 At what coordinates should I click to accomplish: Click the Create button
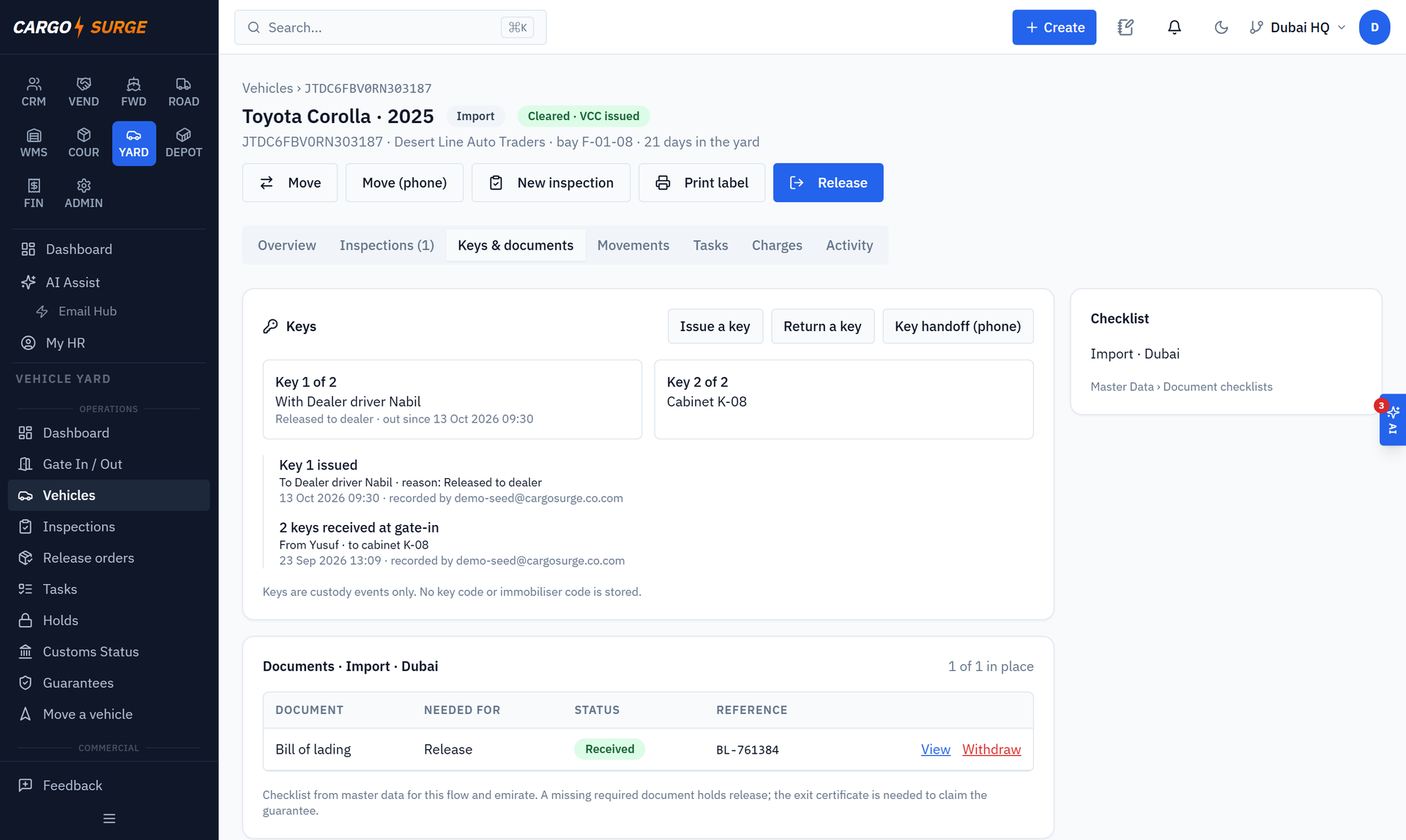1054,27
